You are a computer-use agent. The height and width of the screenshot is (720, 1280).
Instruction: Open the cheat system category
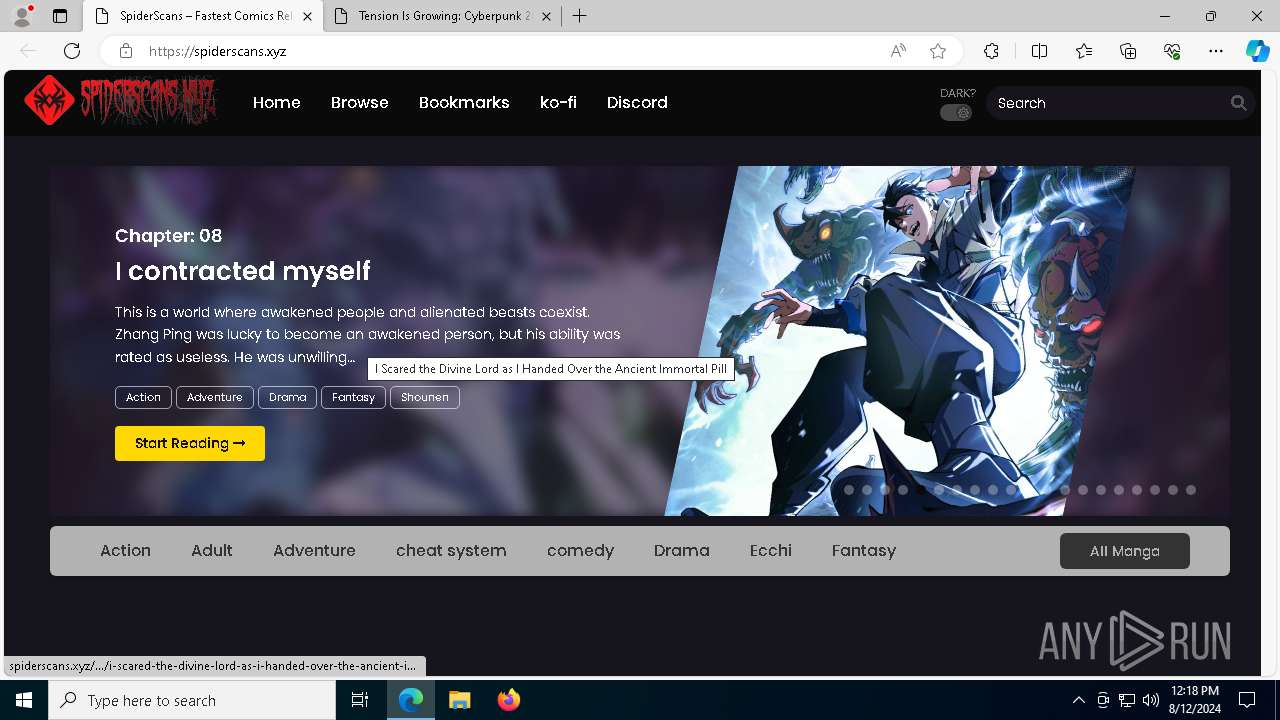[x=451, y=550]
